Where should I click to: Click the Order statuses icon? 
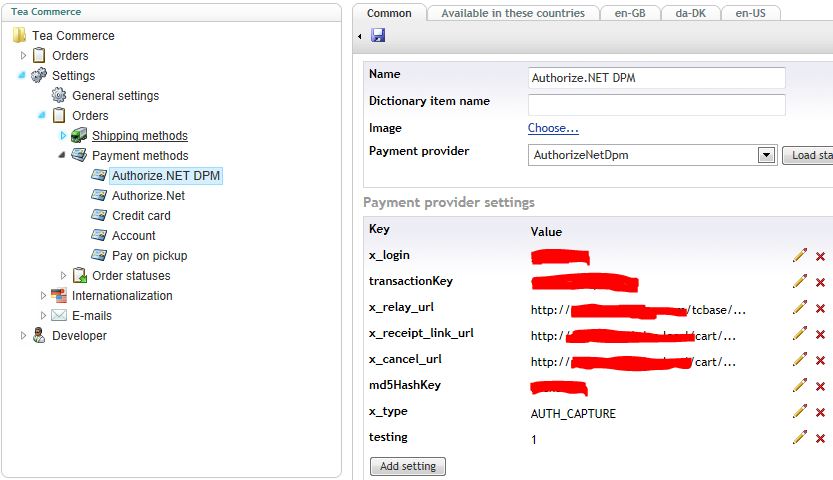point(80,275)
